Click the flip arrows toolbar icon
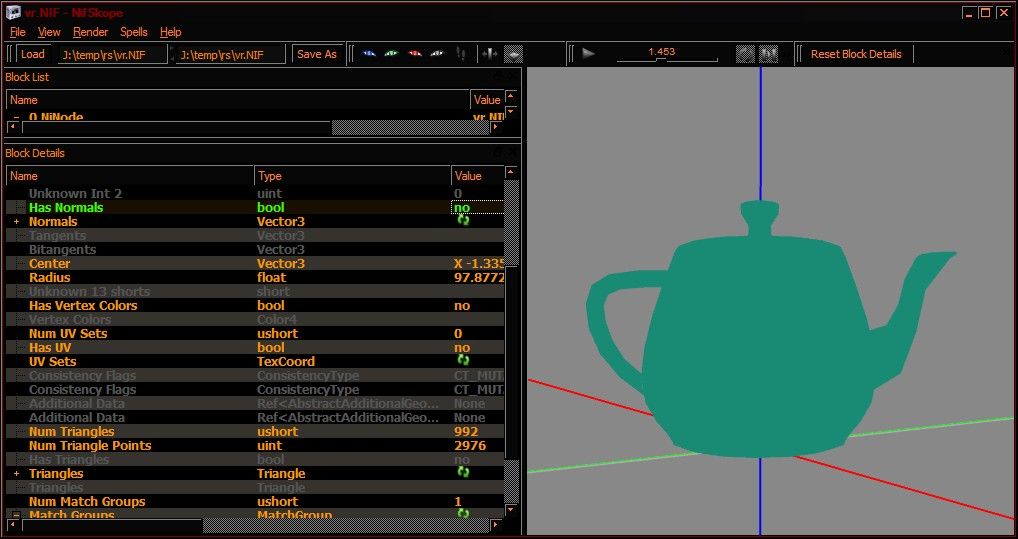 pyautogui.click(x=490, y=54)
